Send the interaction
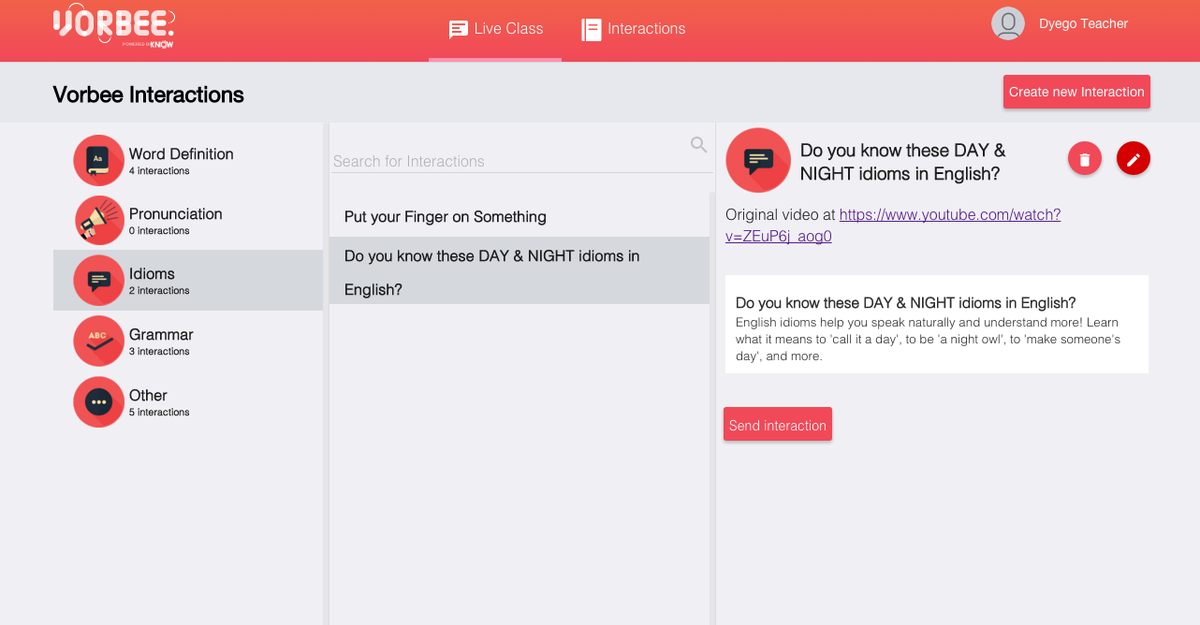 [778, 425]
